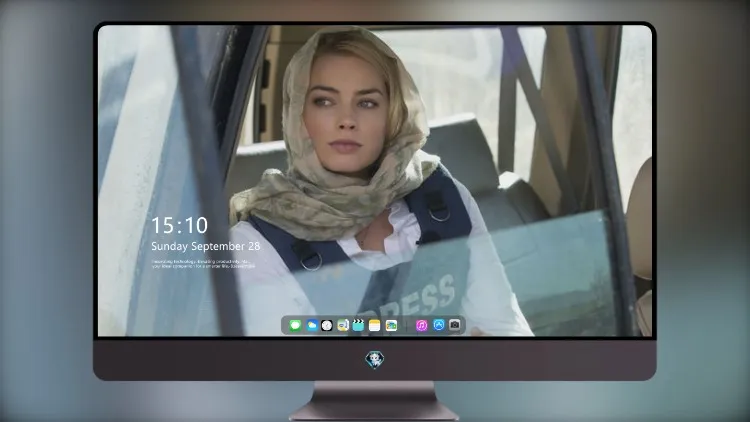Open the yellow Notes app in dock

click(375, 326)
